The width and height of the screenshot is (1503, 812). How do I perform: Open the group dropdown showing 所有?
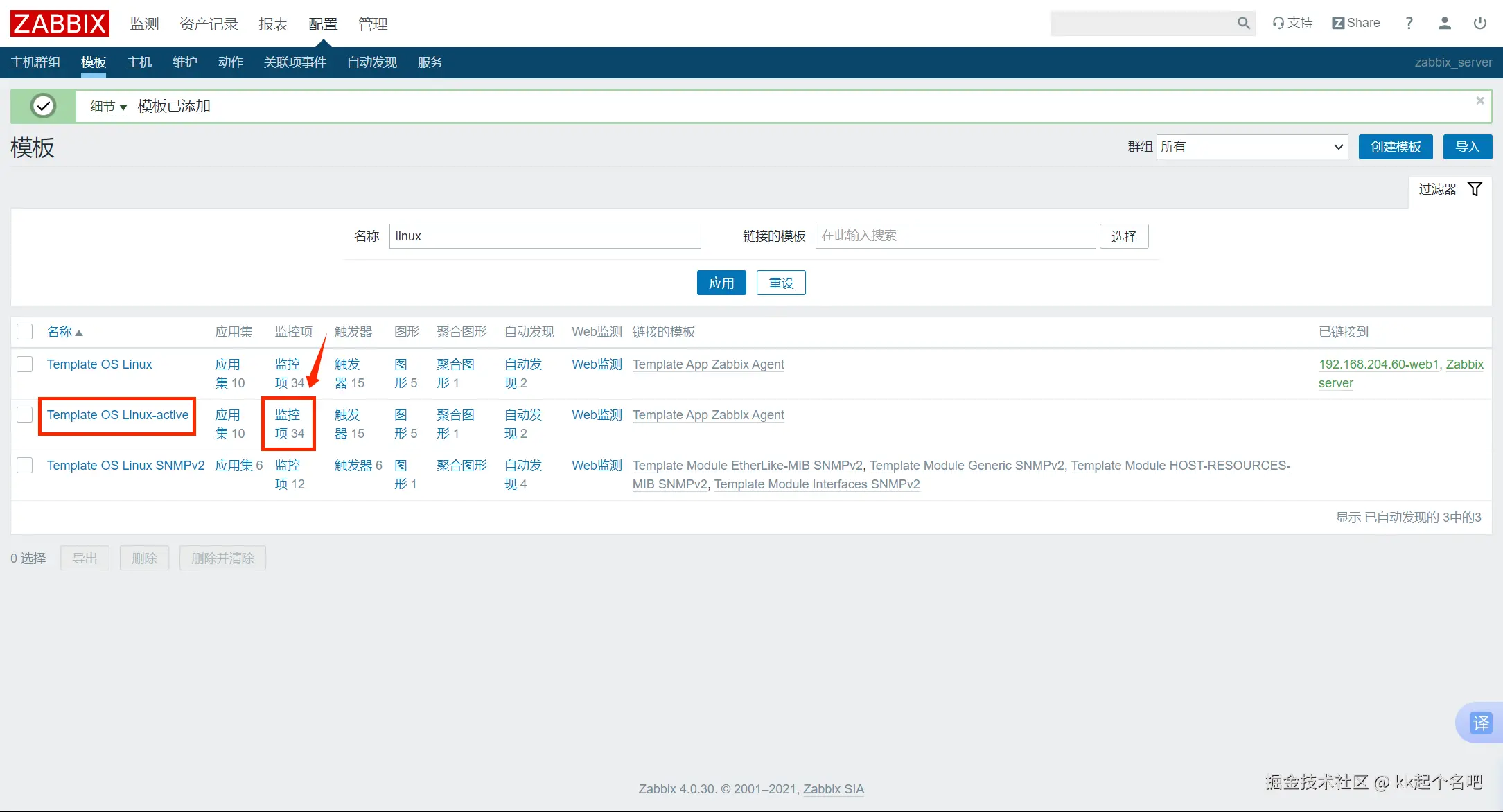(1251, 147)
